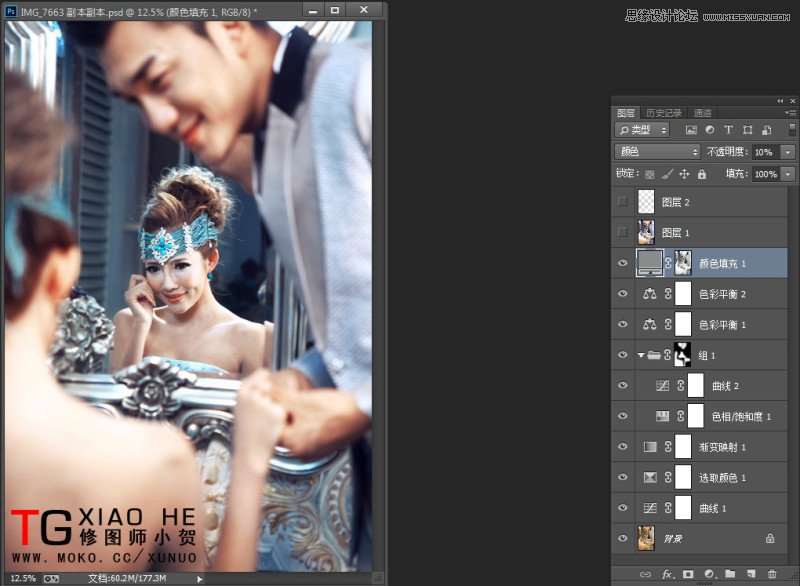Switch to the 历史记录 history tab
Screen dimensions: 800x586
tap(663, 112)
